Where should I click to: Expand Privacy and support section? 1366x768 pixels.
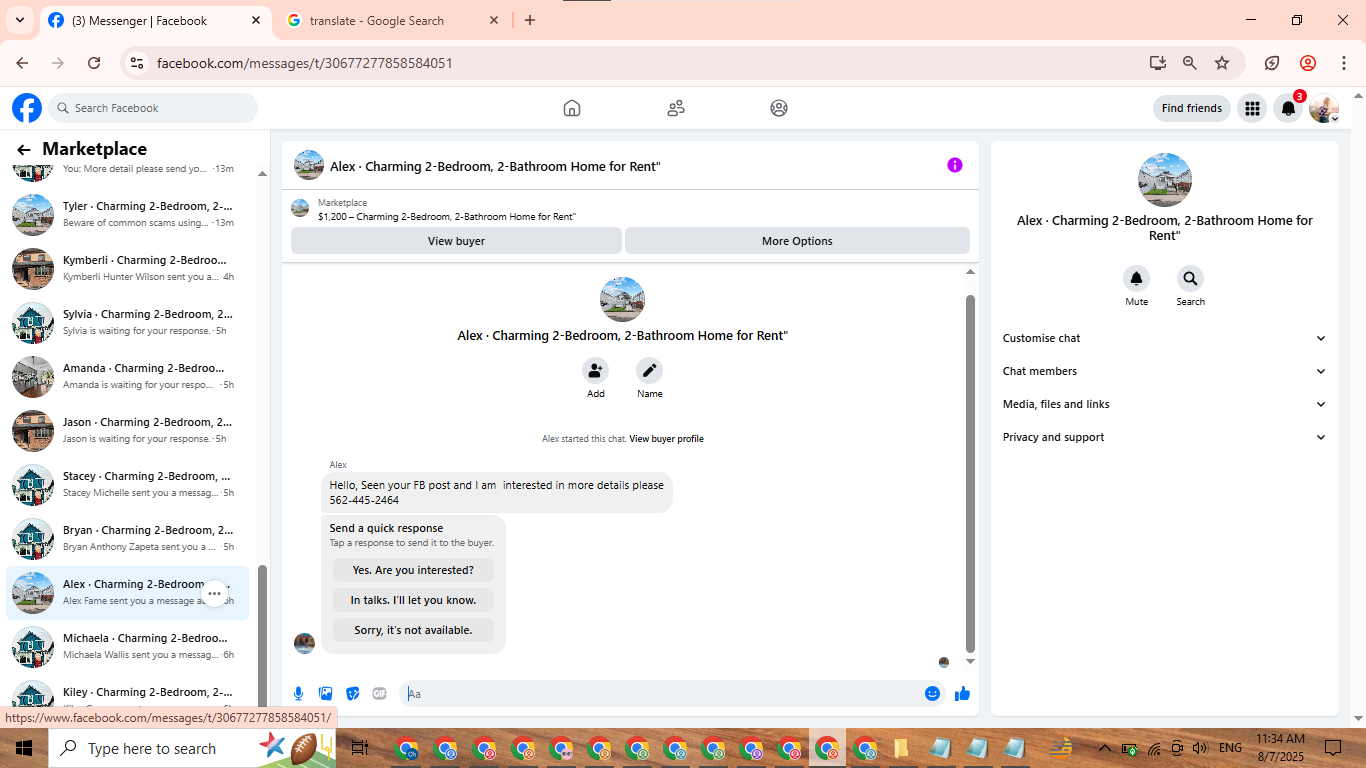coord(1164,437)
